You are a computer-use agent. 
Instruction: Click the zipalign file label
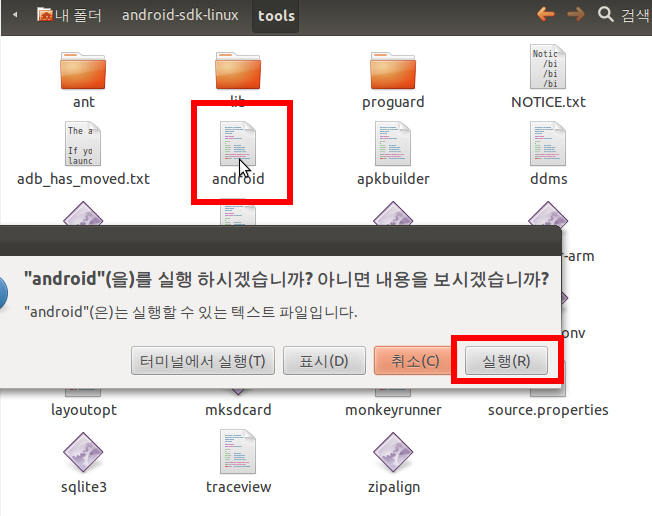coord(394,487)
